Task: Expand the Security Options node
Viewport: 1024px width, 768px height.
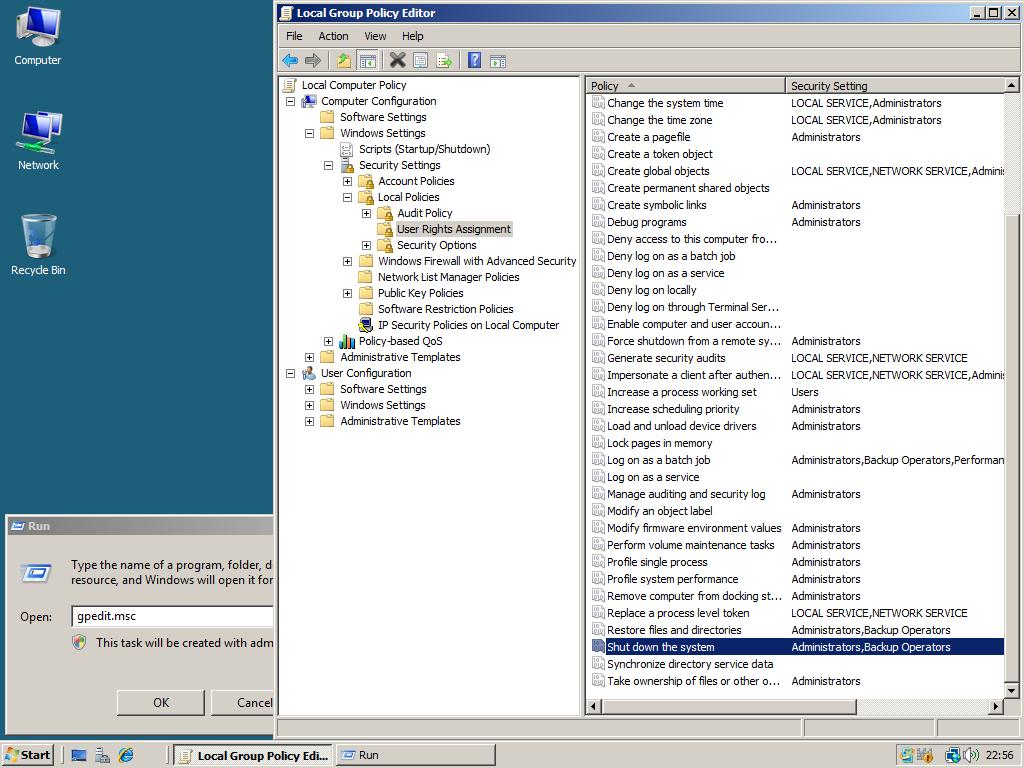Action: pyautogui.click(x=366, y=246)
